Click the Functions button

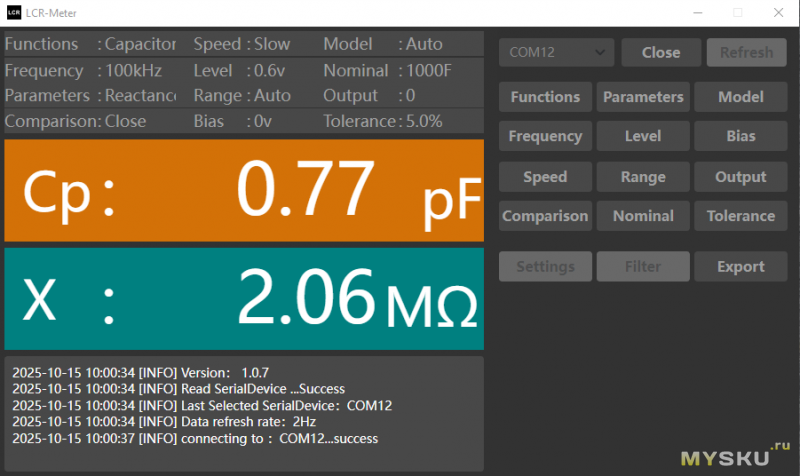point(545,97)
